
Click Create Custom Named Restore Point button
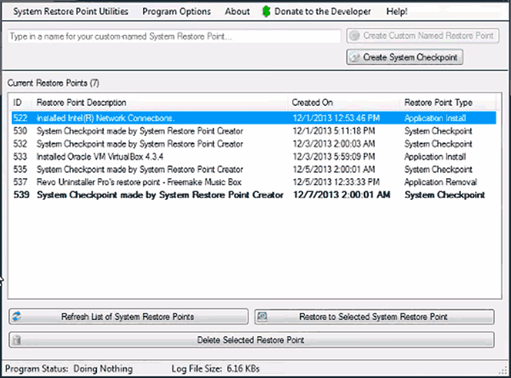coord(423,36)
